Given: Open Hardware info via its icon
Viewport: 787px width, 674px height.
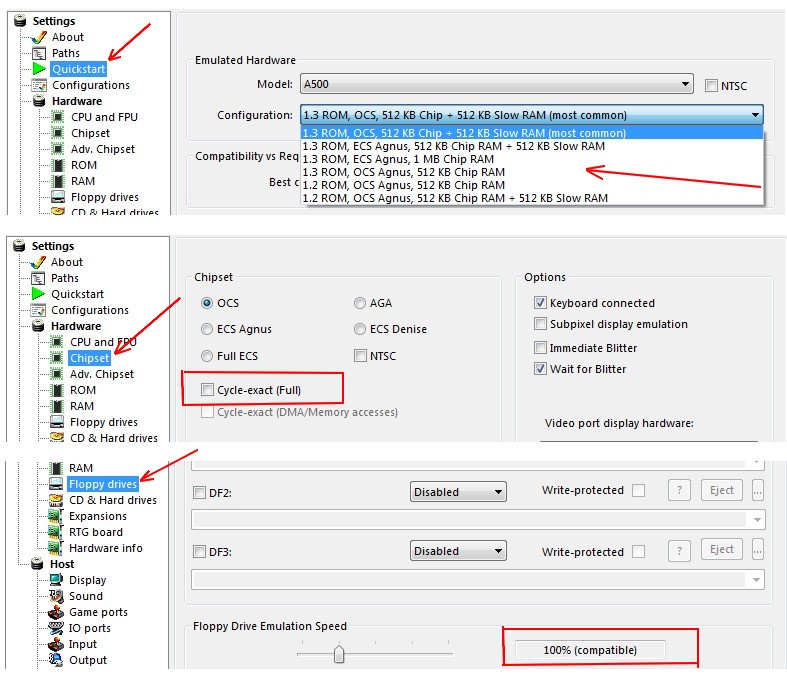Looking at the screenshot, I should point(57,548).
